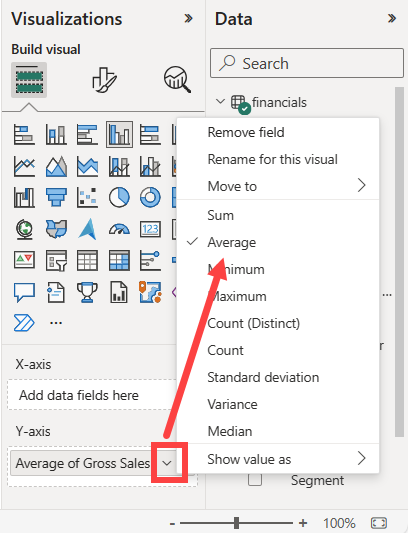Open the Show value as submenu
408x533 pixels.
(x=278, y=459)
